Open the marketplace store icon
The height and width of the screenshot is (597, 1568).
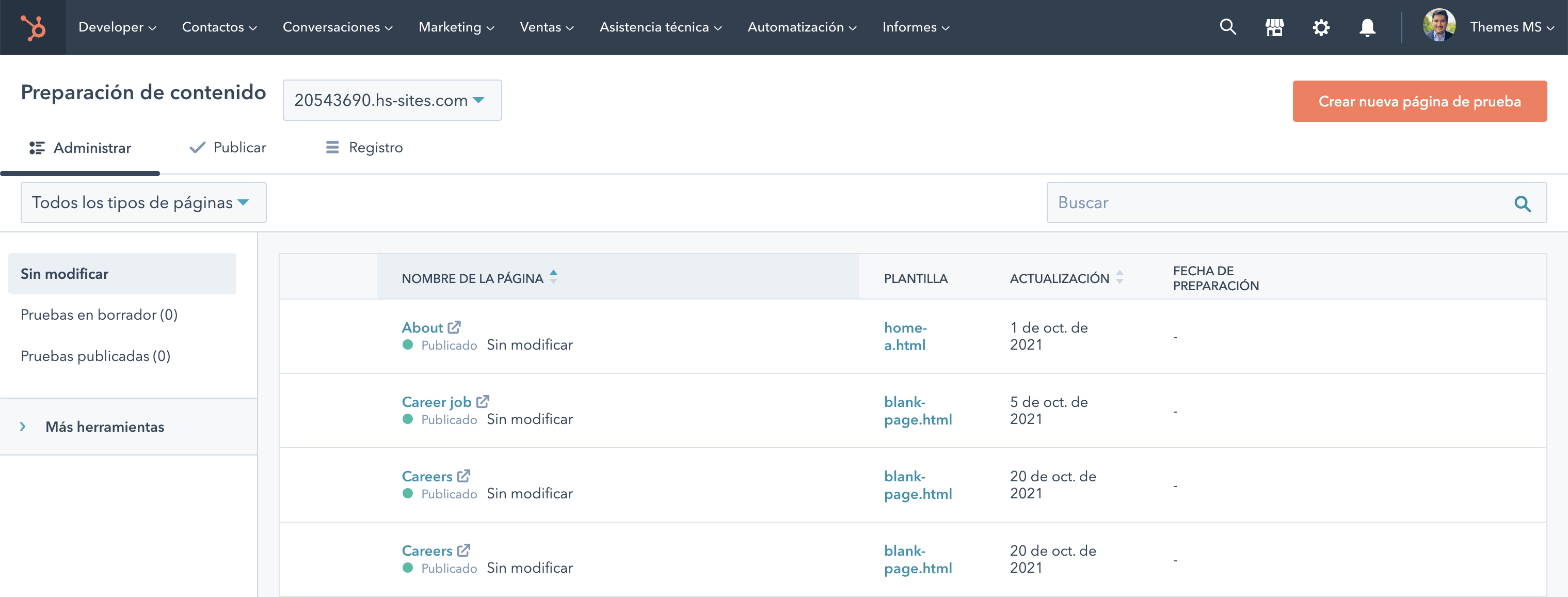[1274, 27]
